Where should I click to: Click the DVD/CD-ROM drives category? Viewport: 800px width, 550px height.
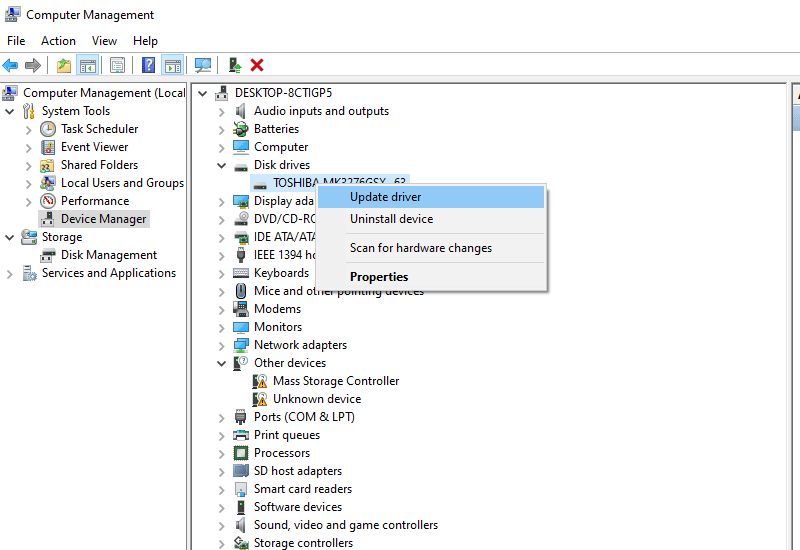(x=285, y=219)
